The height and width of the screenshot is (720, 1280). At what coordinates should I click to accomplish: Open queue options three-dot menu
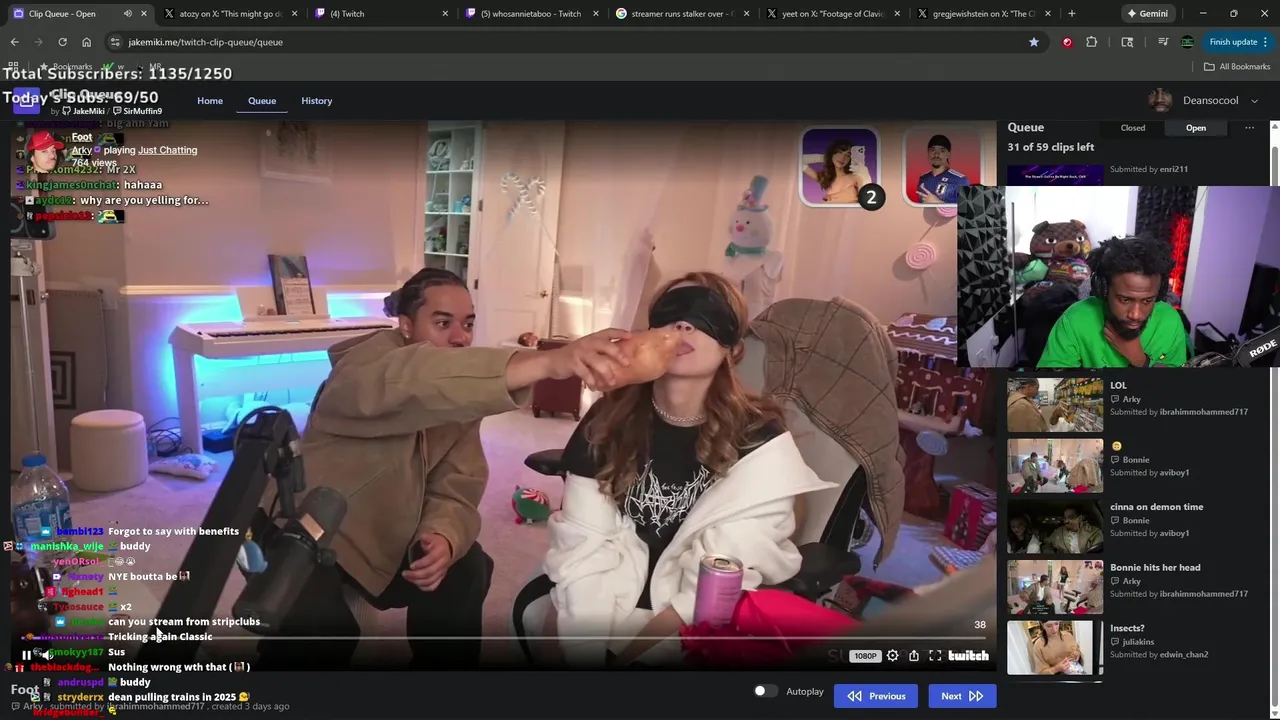[1249, 128]
